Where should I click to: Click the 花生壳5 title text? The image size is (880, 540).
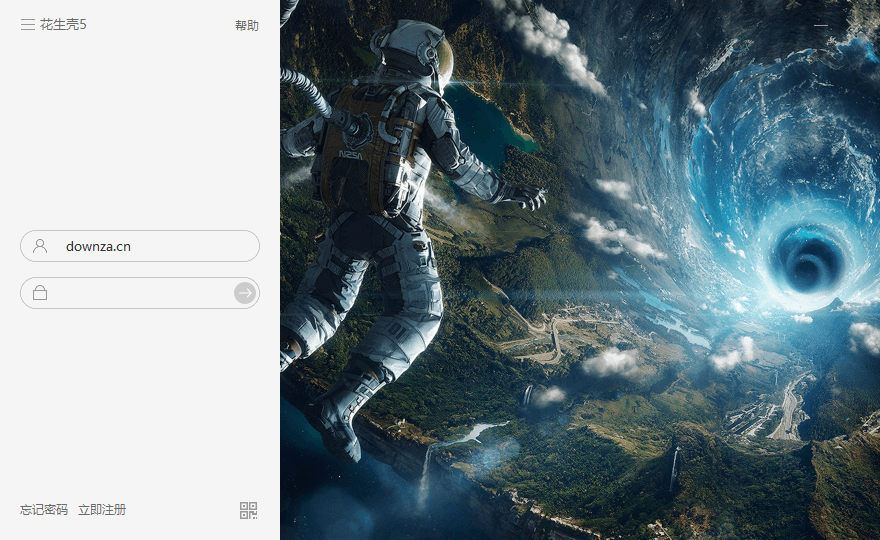tap(63, 24)
